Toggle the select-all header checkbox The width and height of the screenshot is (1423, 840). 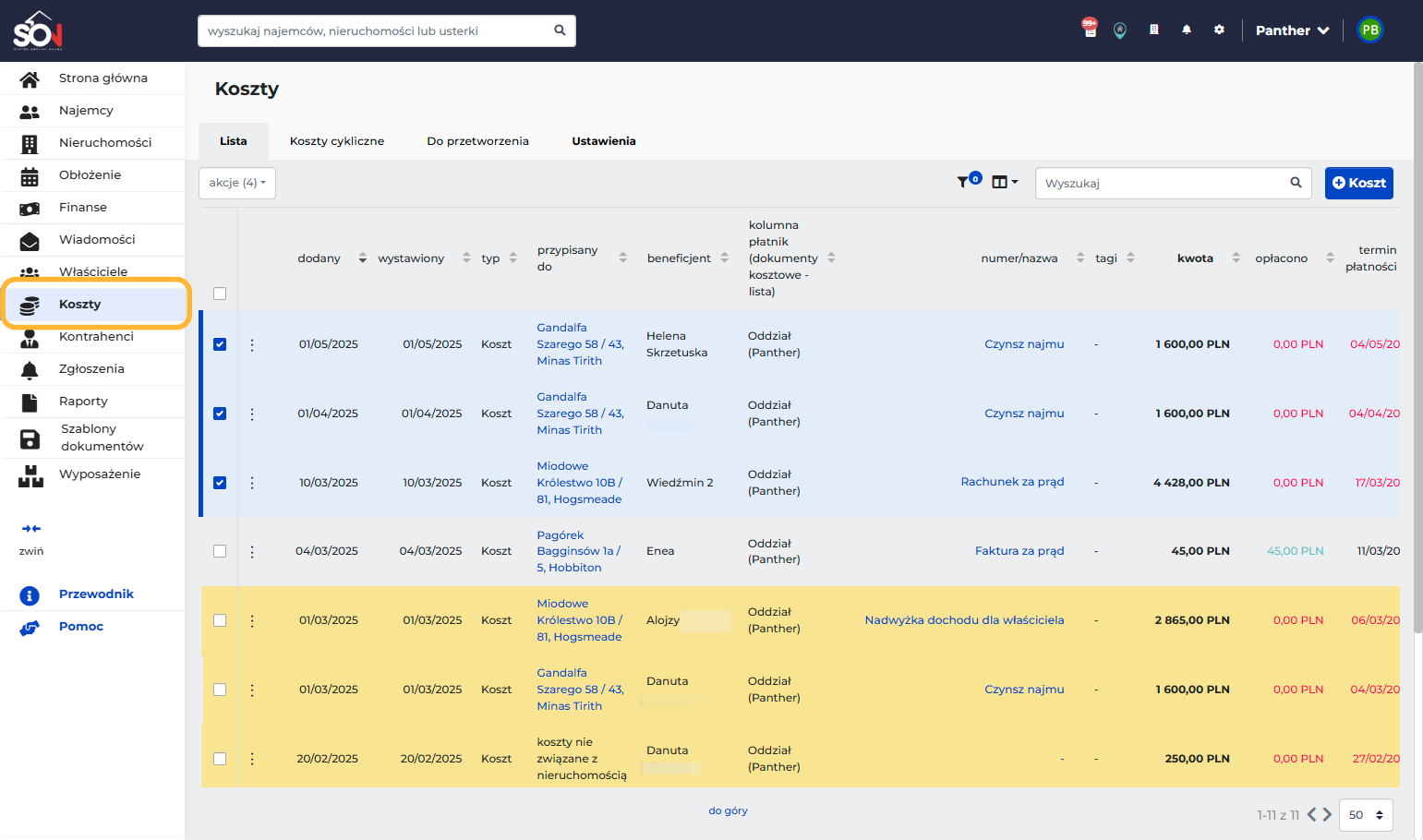[220, 294]
